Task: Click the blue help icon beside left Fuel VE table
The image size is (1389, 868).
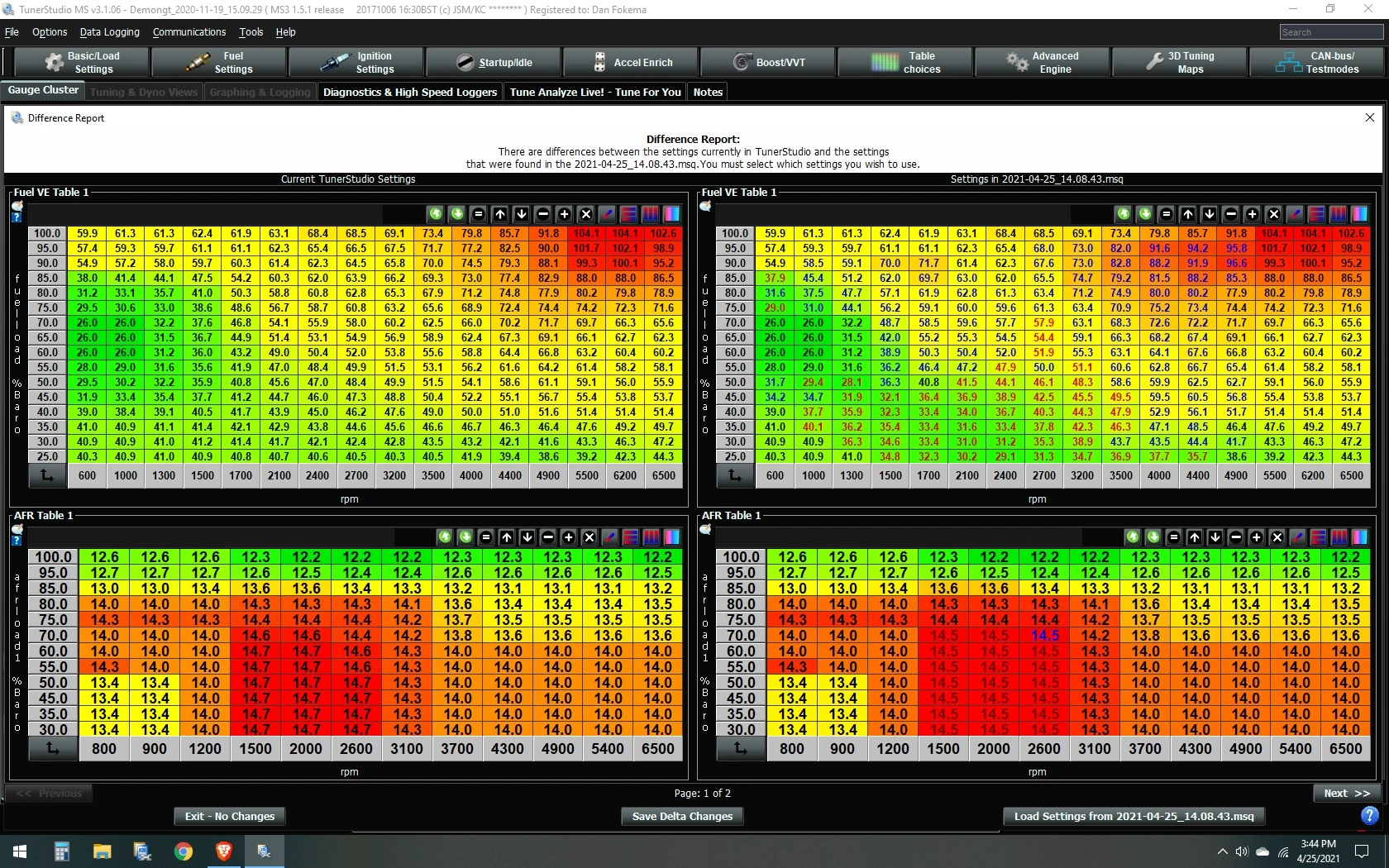Action: (x=17, y=217)
